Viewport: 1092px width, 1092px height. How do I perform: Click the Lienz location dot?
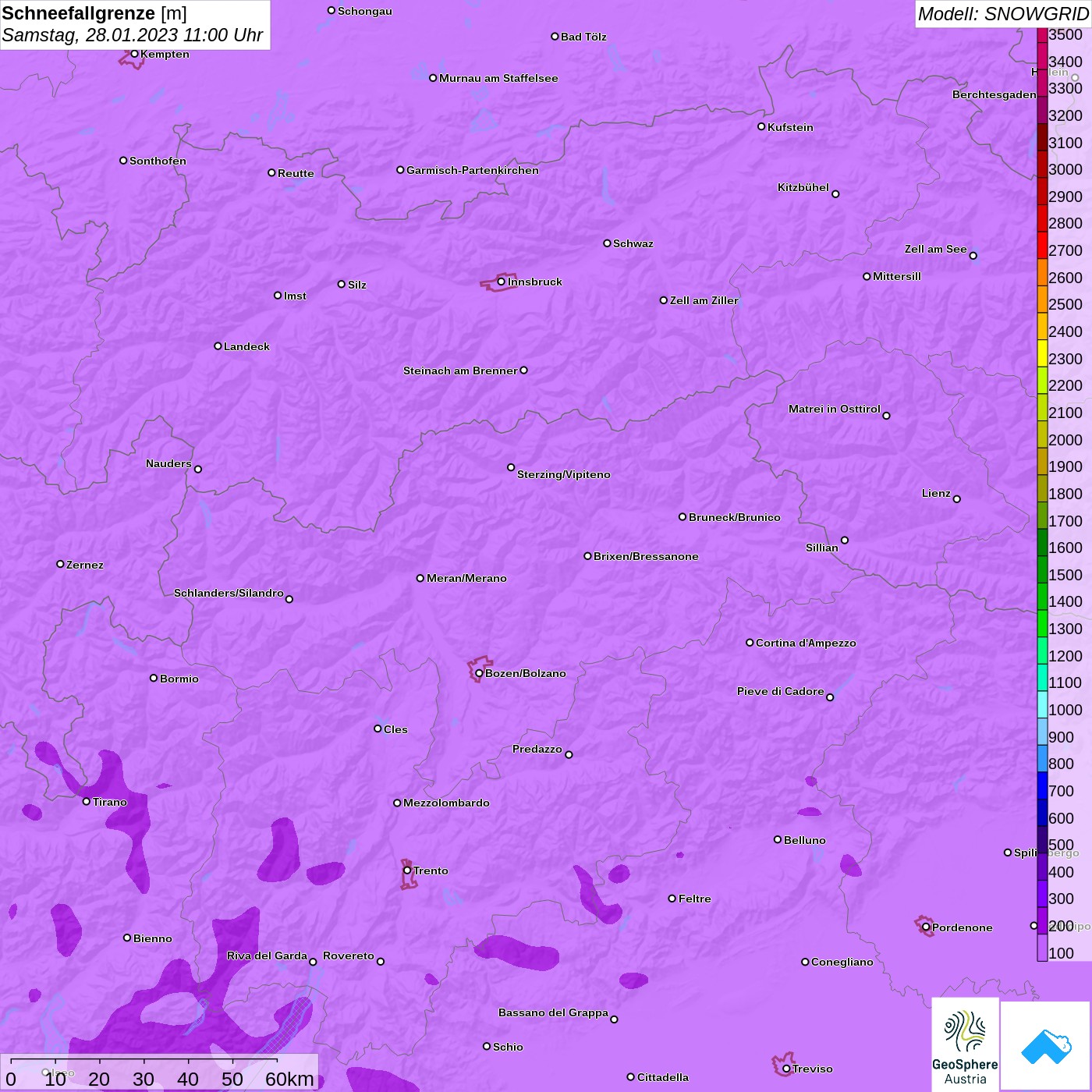coord(957,499)
